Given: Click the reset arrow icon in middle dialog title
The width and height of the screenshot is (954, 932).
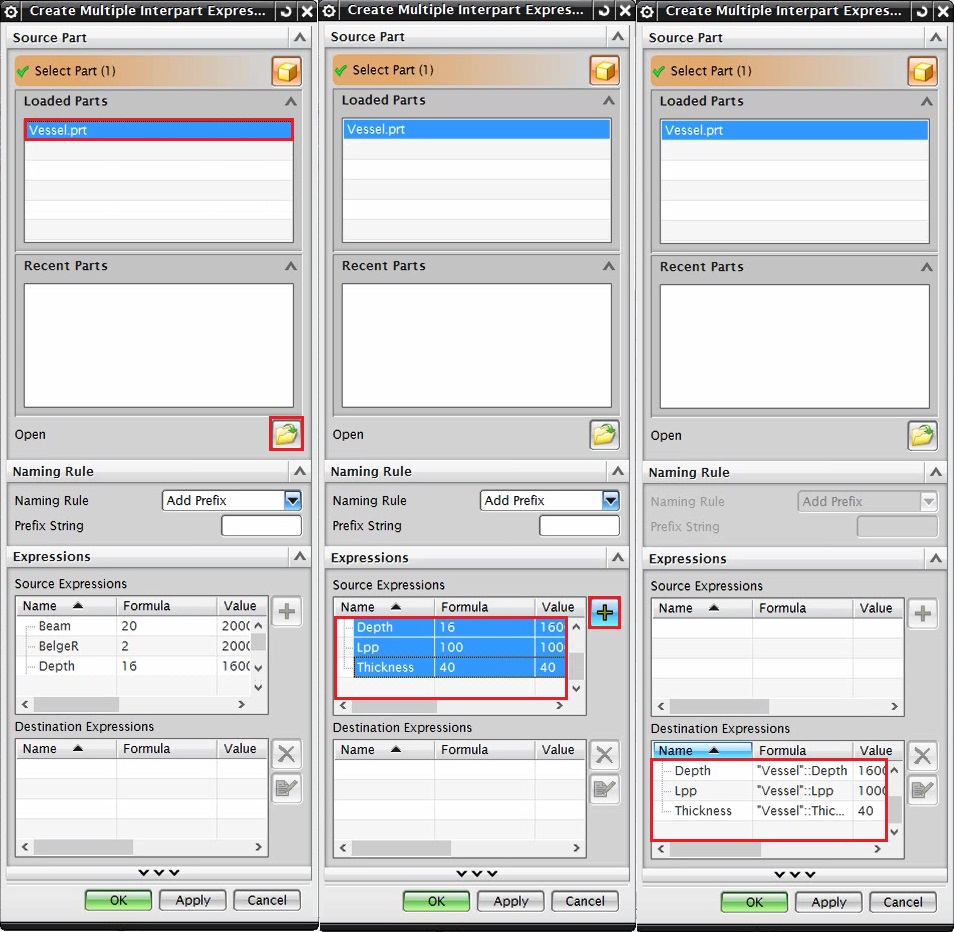Looking at the screenshot, I should coord(604,11).
